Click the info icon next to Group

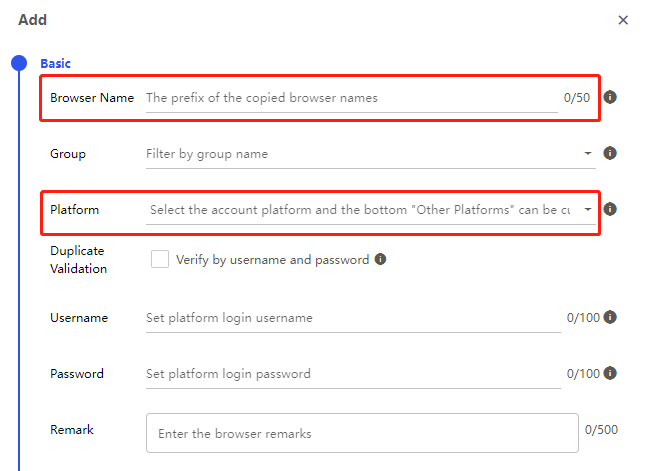tap(610, 154)
